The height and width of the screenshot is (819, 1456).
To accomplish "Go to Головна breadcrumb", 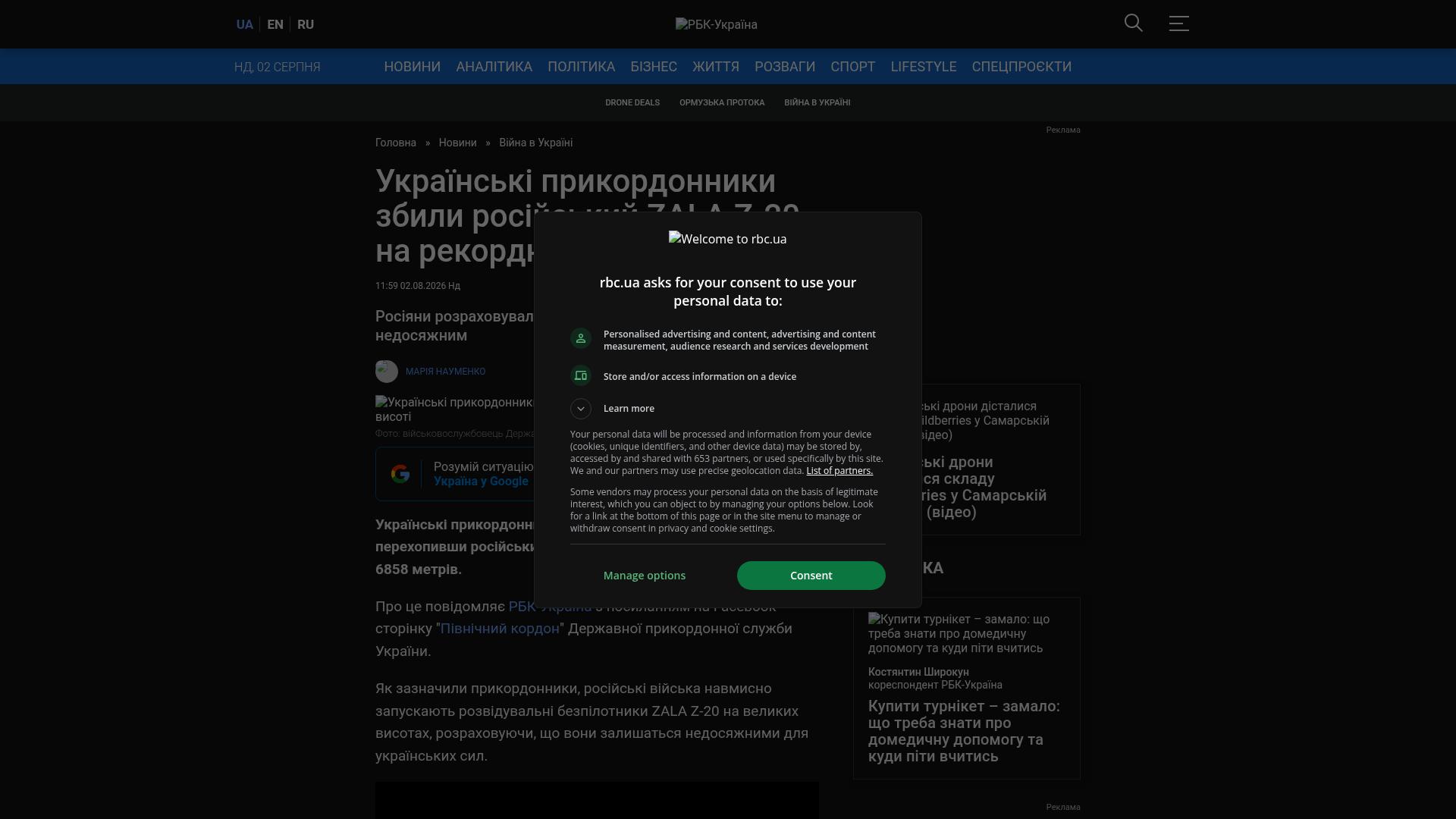I will [396, 143].
